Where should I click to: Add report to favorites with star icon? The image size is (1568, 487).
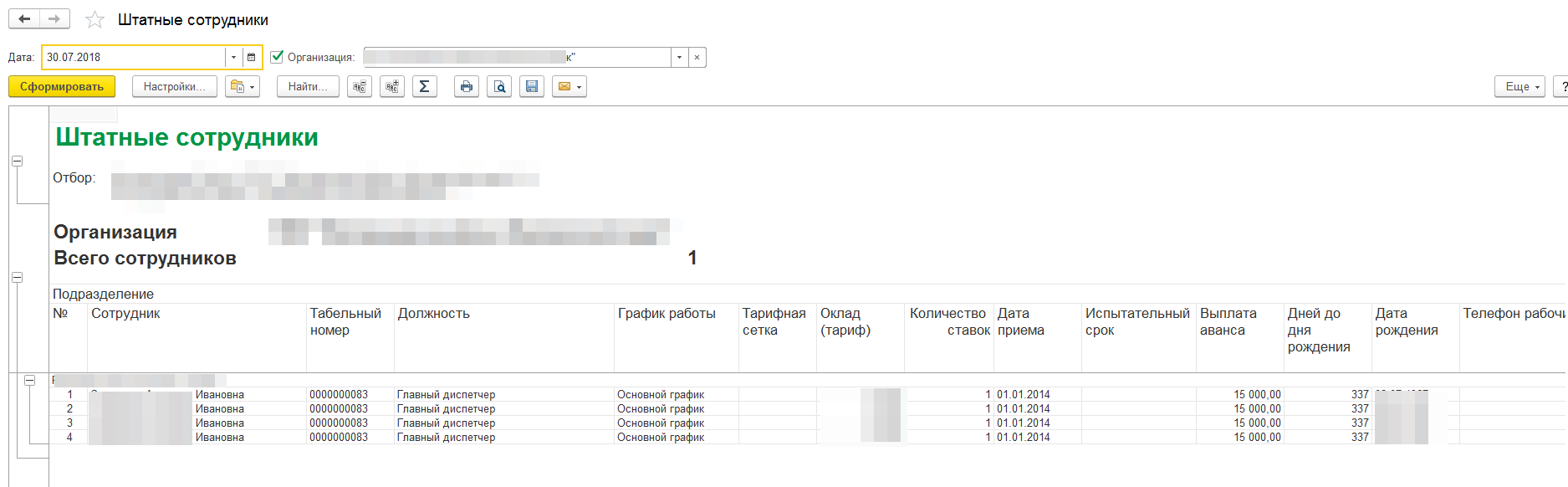[x=94, y=20]
